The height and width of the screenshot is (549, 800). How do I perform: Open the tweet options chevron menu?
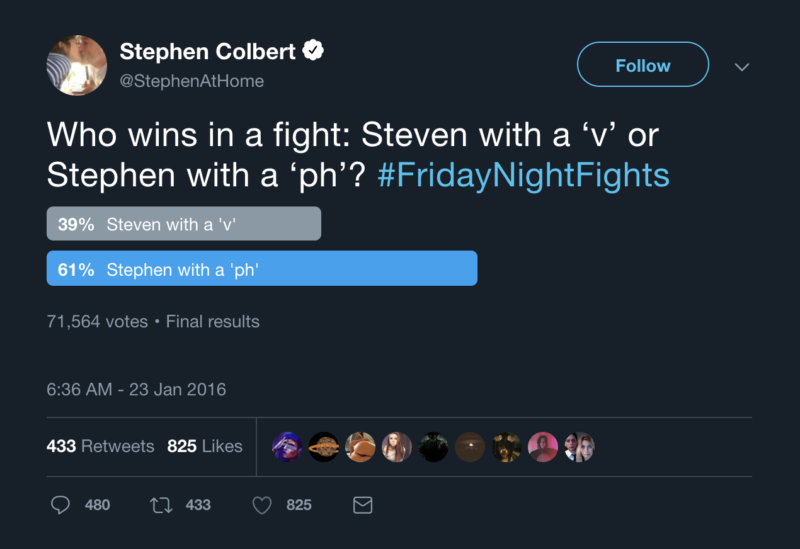(x=742, y=66)
